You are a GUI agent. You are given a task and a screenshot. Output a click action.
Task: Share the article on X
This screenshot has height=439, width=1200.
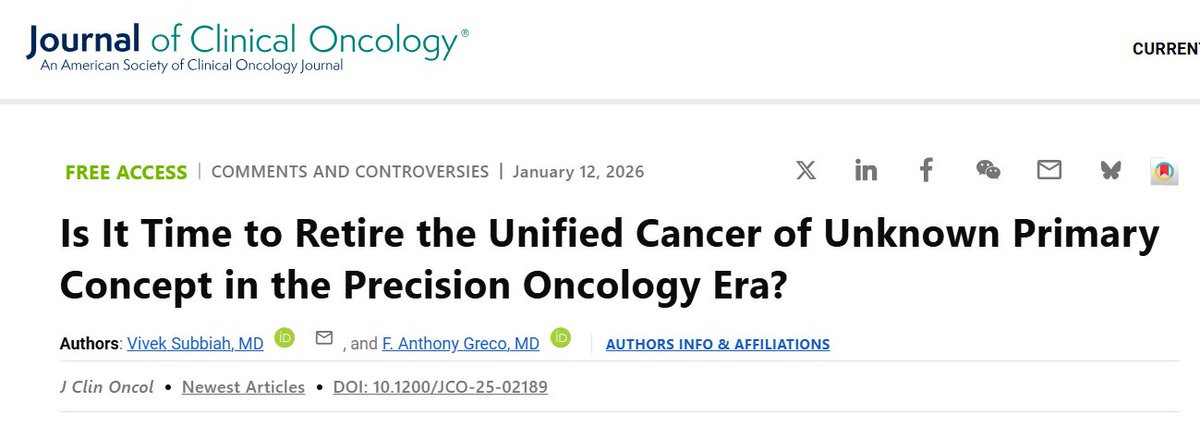point(806,171)
